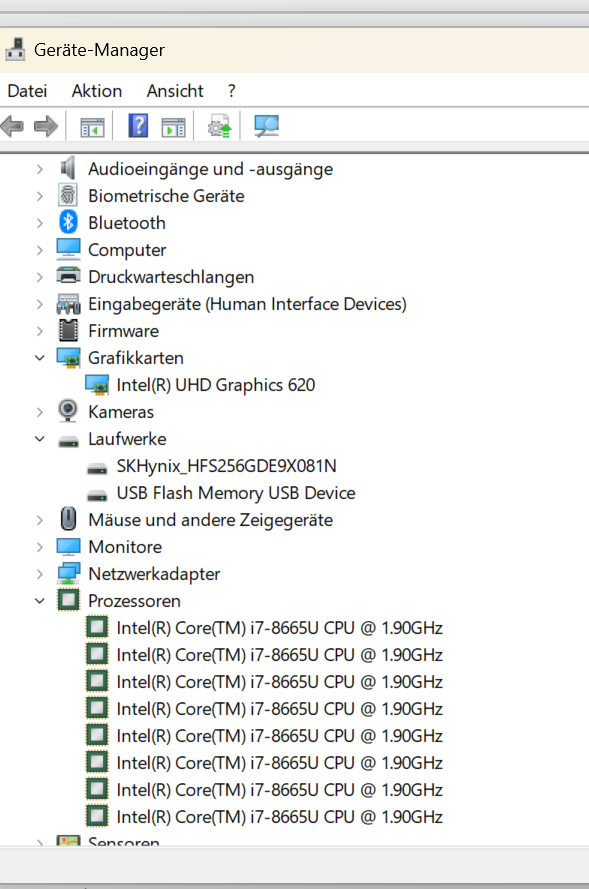The width and height of the screenshot is (589, 889).
Task: Expand the Kameras node
Action: [39, 412]
